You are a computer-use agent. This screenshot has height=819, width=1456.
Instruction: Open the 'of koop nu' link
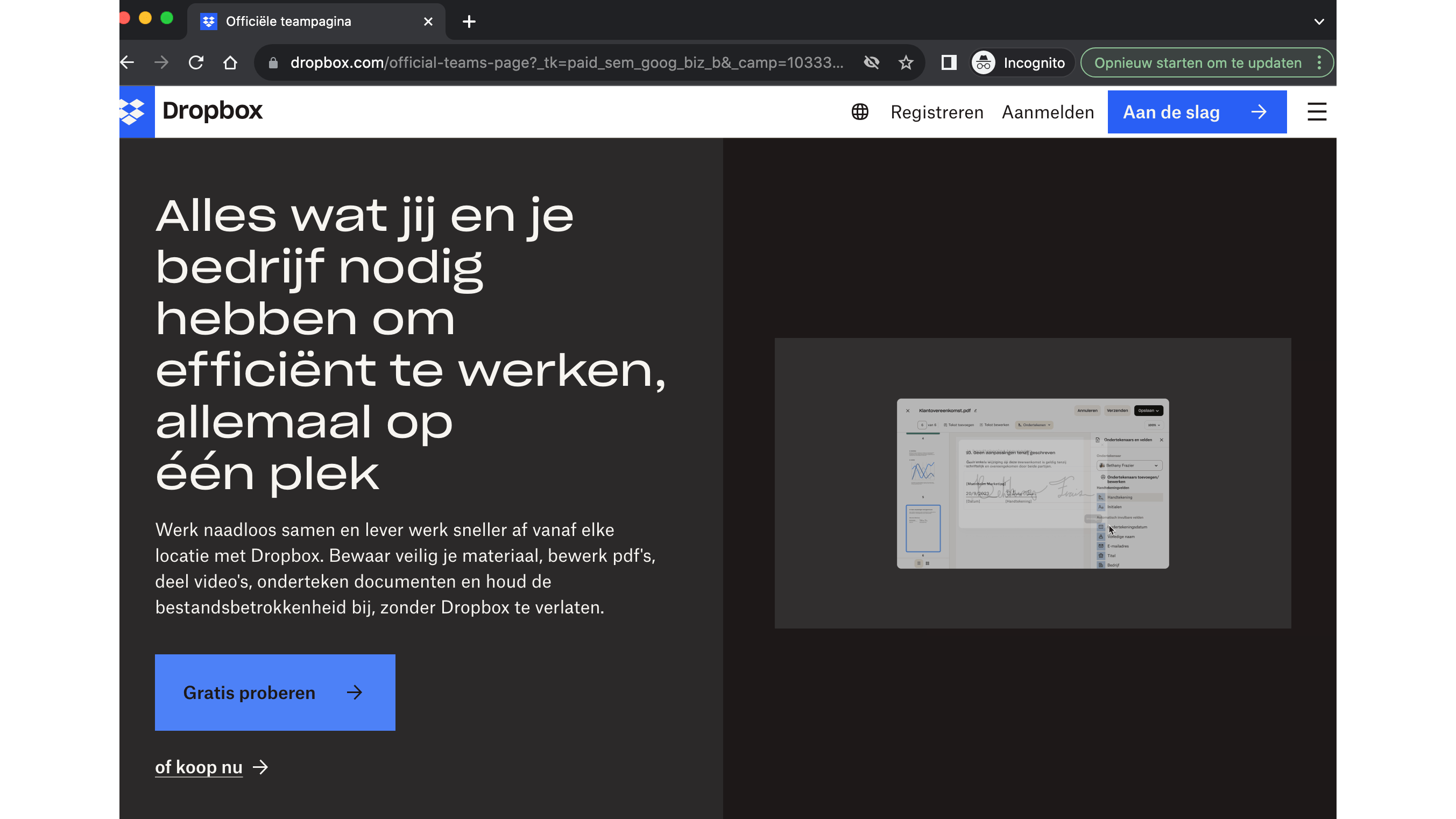pos(199,767)
